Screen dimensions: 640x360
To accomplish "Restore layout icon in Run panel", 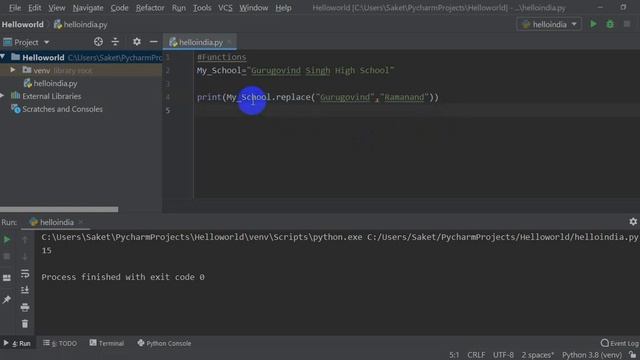I will click(7, 278).
